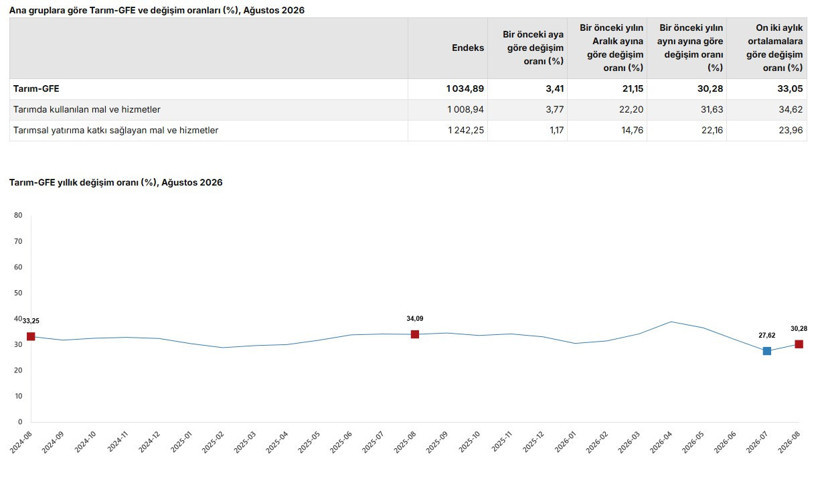820x483 pixels.
Task: Click x-axis label 2024-12
Action: tap(149, 443)
